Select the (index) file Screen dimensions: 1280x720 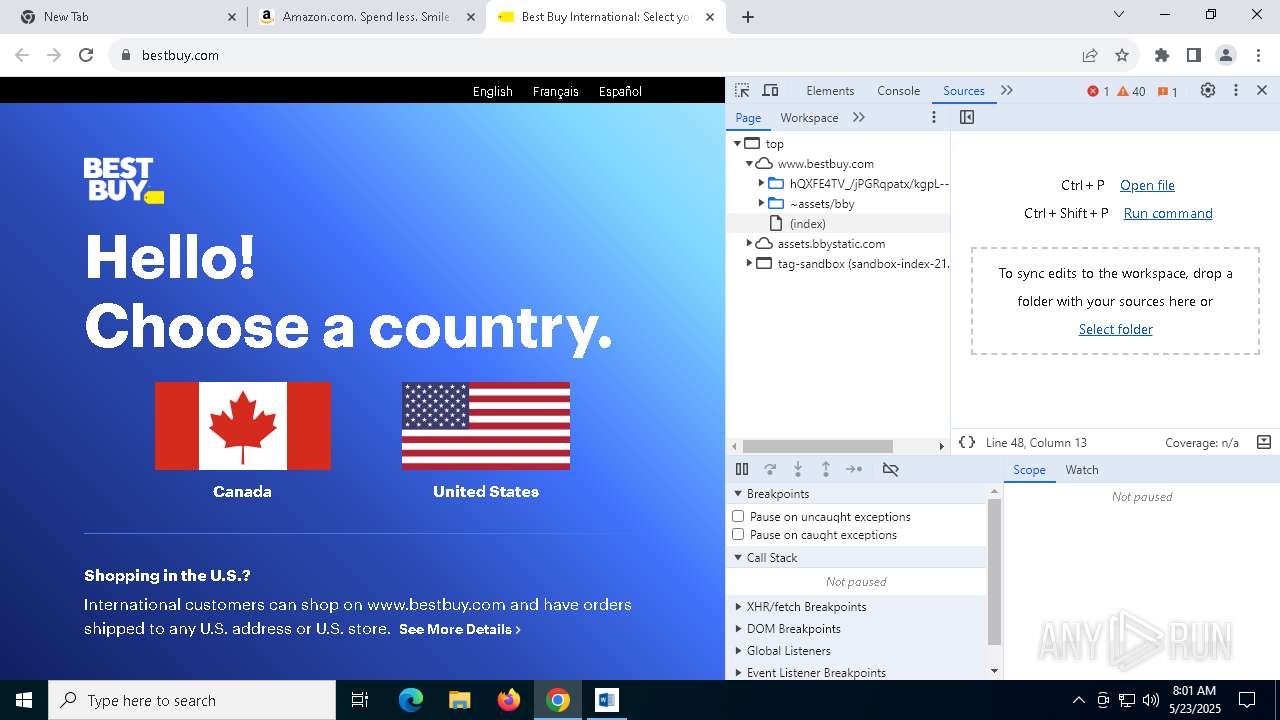[807, 224]
